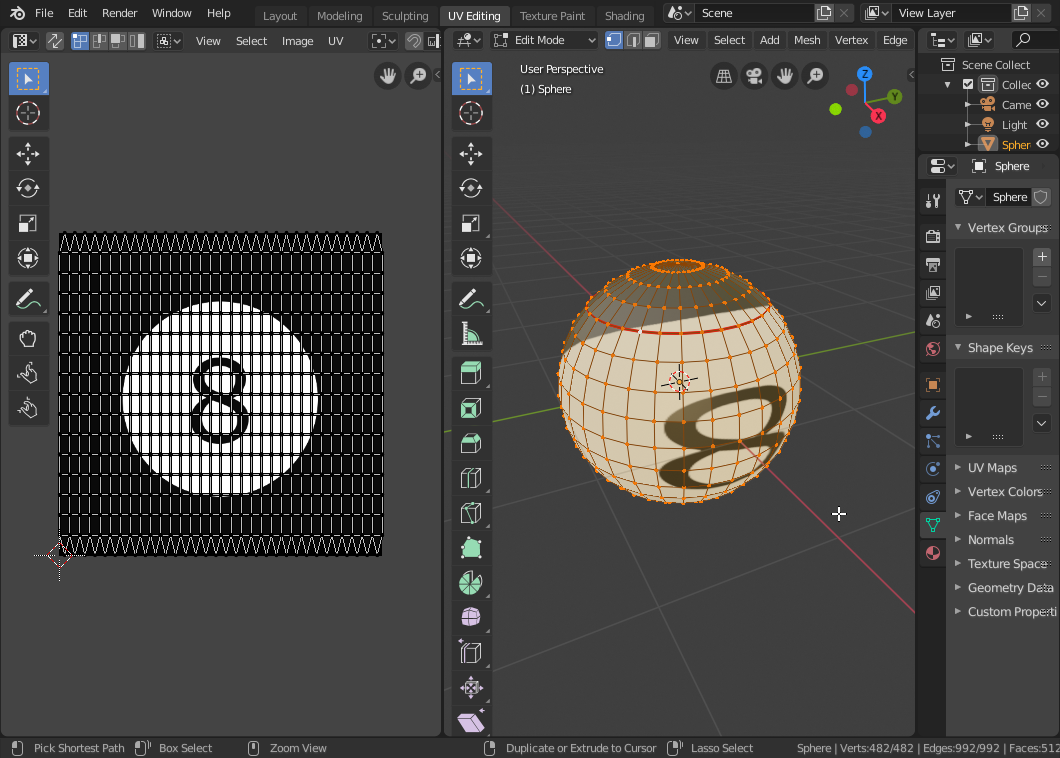Open the pivot point dropdown in UV editor
Screen dimensions: 1060x758
pos(383,41)
